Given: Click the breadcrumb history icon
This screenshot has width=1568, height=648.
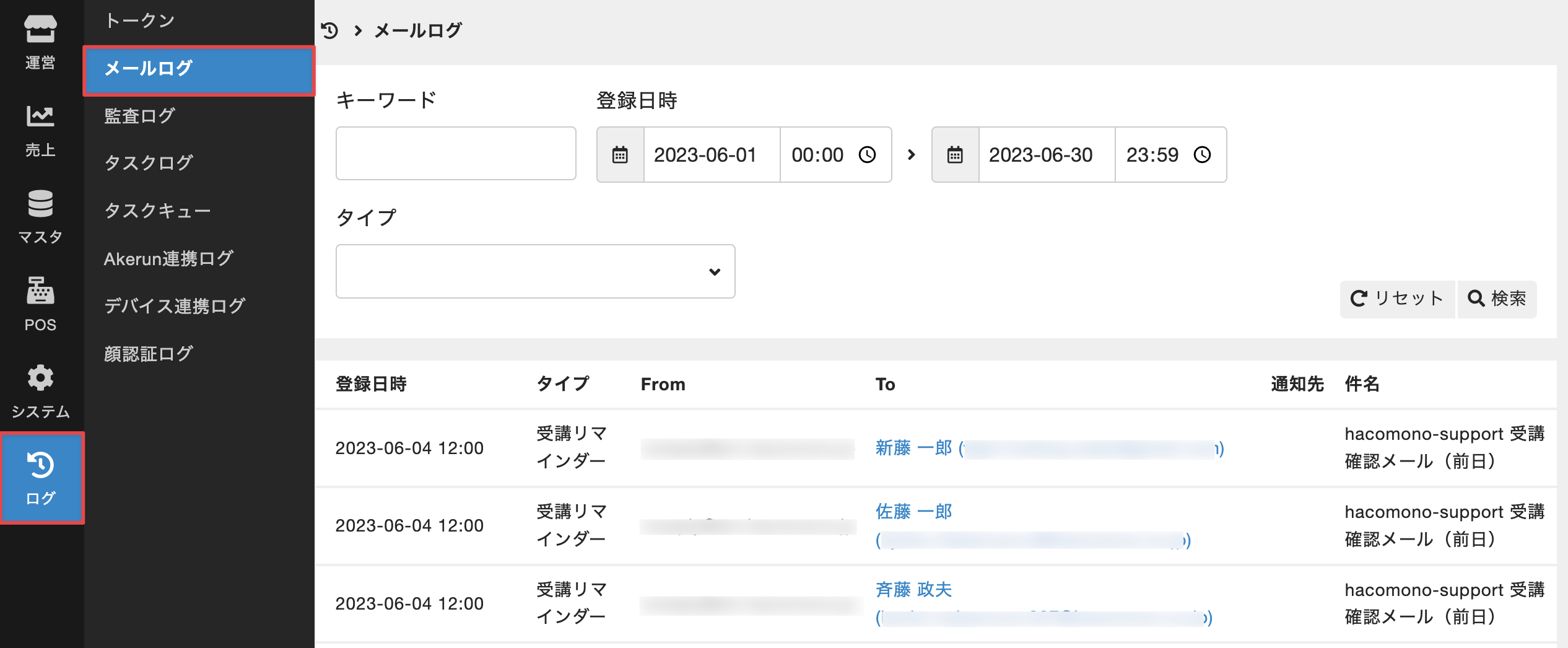Looking at the screenshot, I should 329,30.
